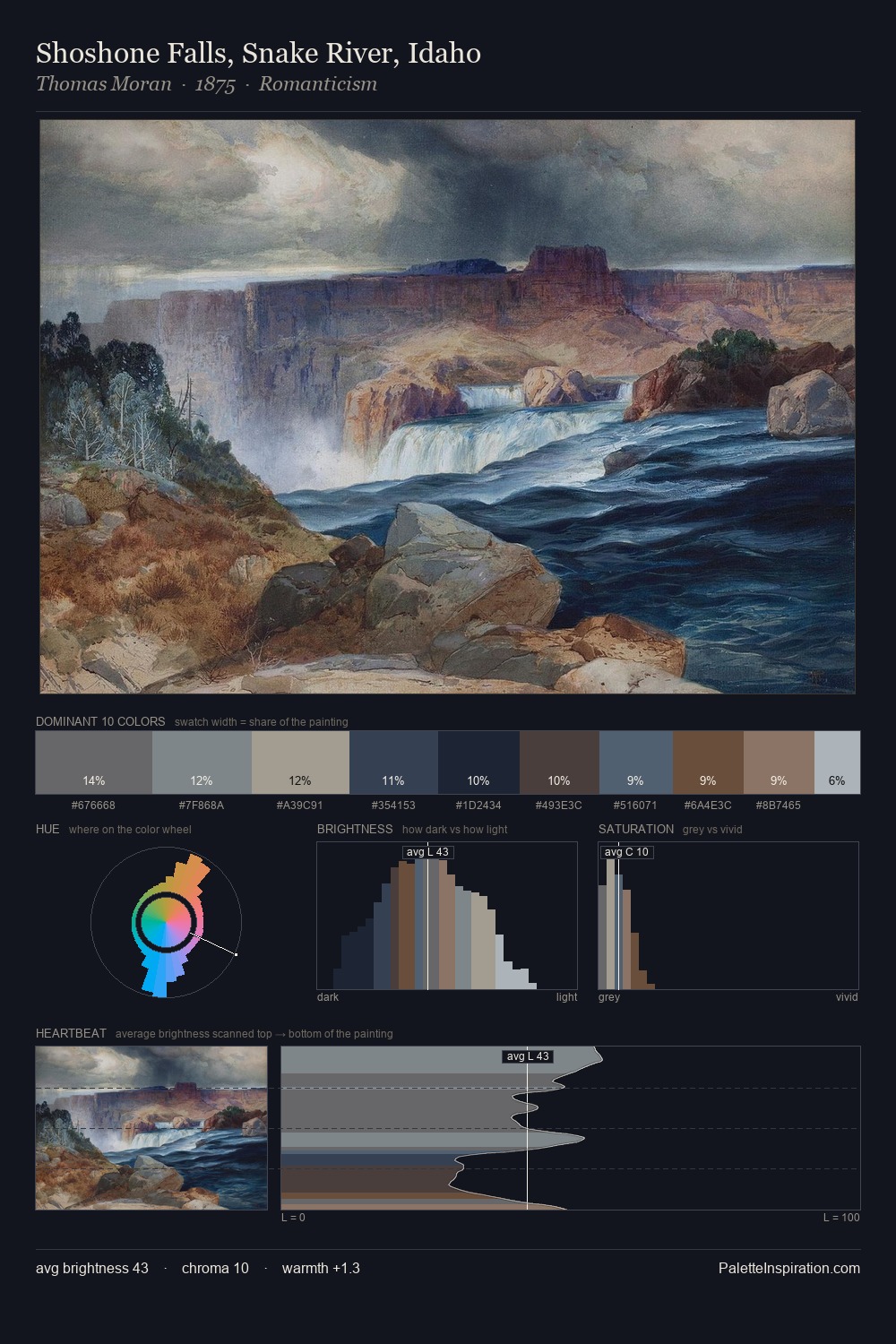Screen dimensions: 896x1344
Task: Click the "BRIGHTNESS" section heading
Action: [x=355, y=829]
